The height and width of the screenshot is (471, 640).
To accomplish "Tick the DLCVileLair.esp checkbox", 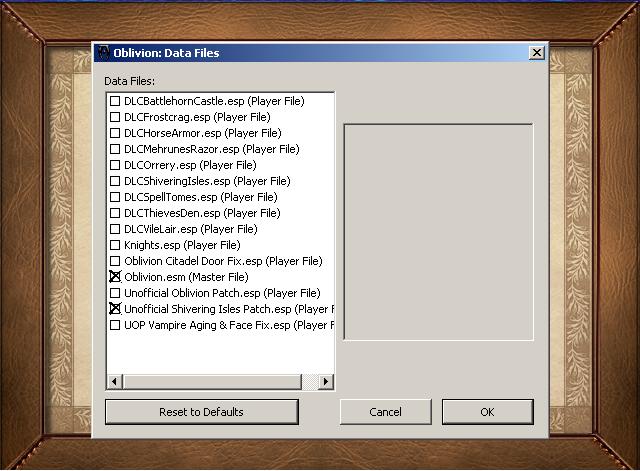I will tap(115, 229).
